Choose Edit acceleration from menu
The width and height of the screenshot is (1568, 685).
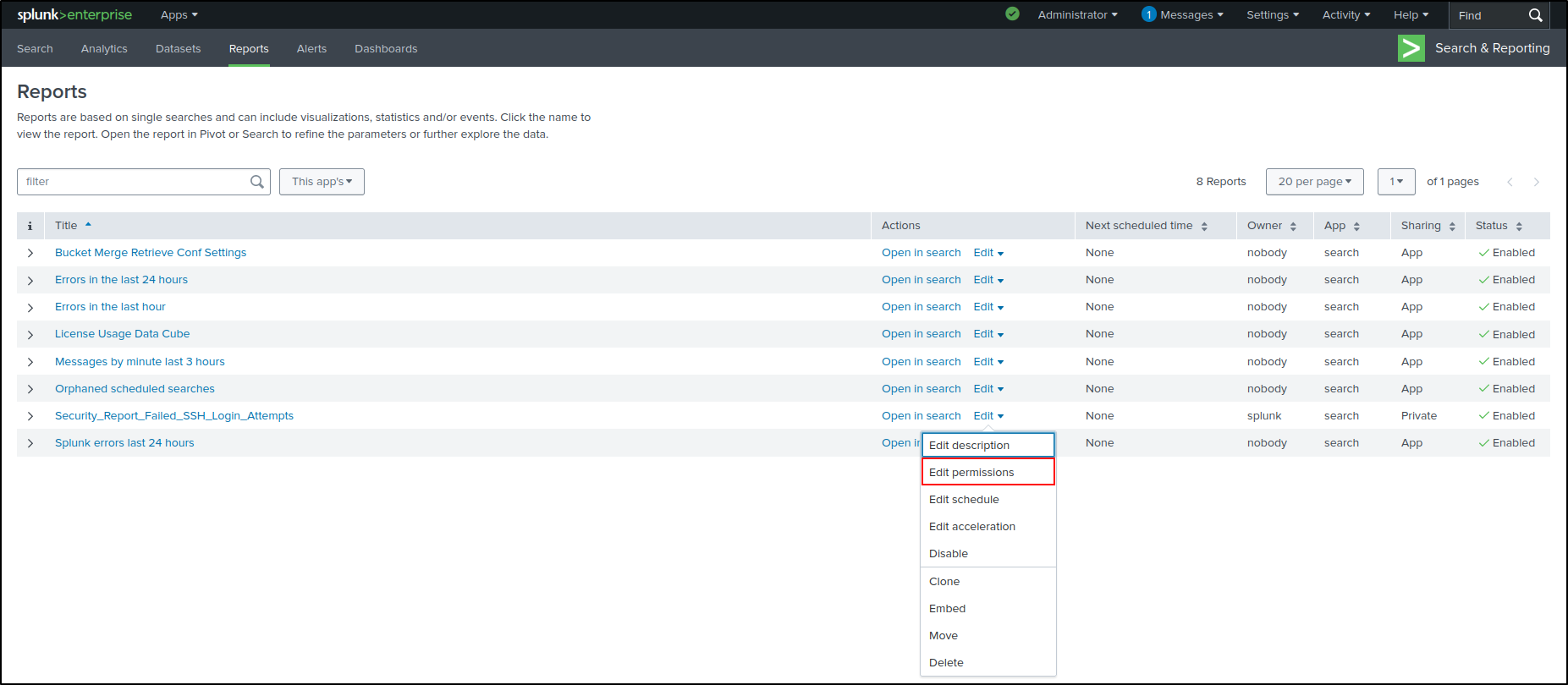988,527
